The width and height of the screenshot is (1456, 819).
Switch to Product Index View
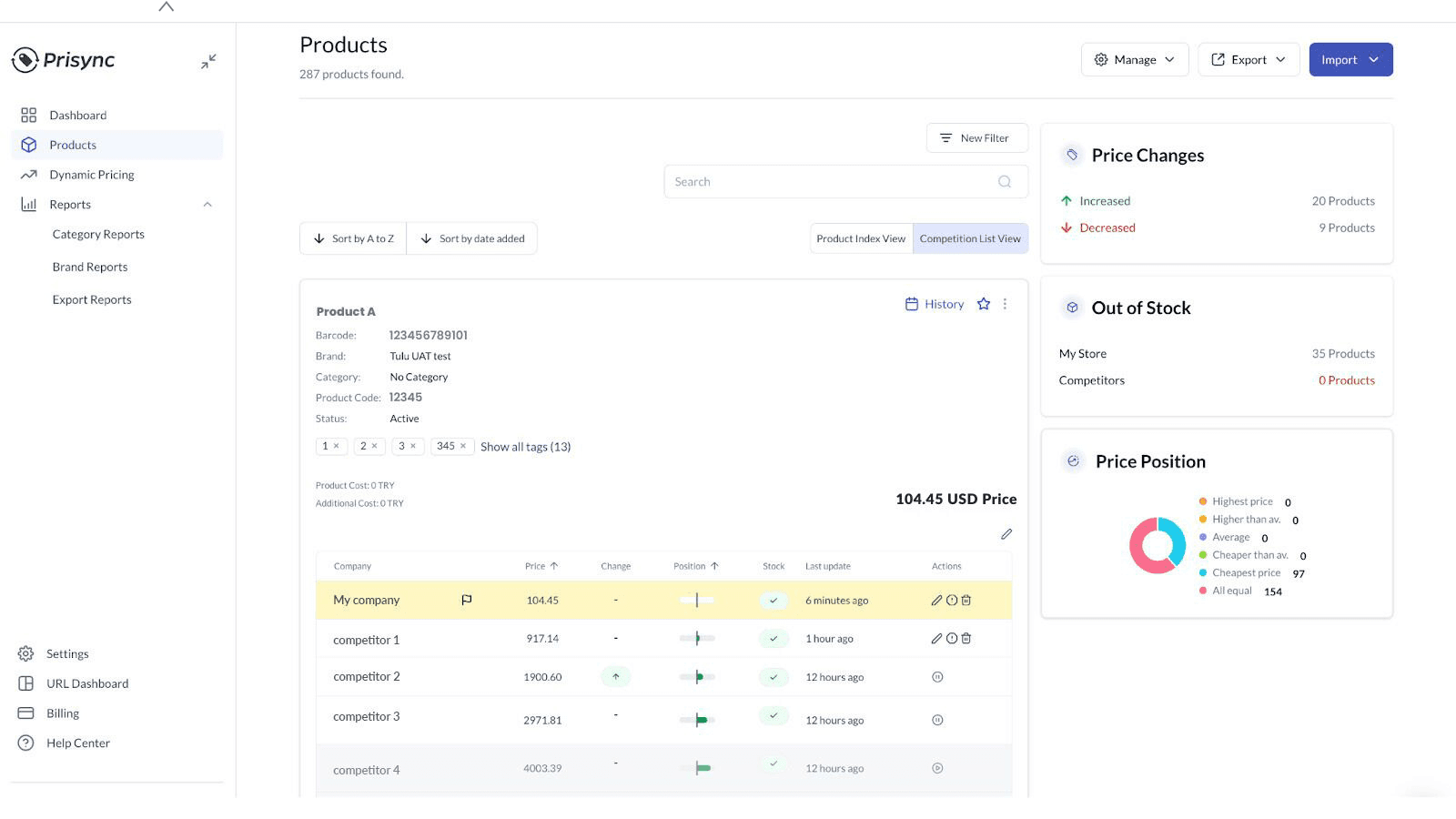coord(860,238)
